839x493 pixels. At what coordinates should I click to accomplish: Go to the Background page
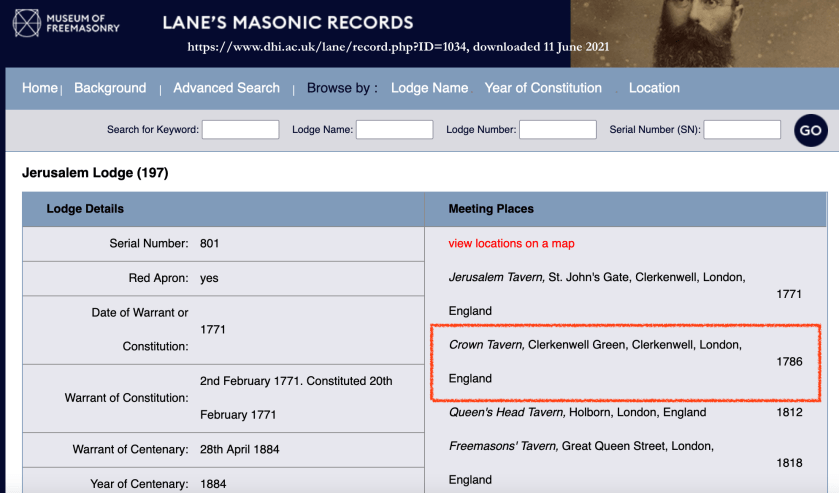(x=110, y=88)
